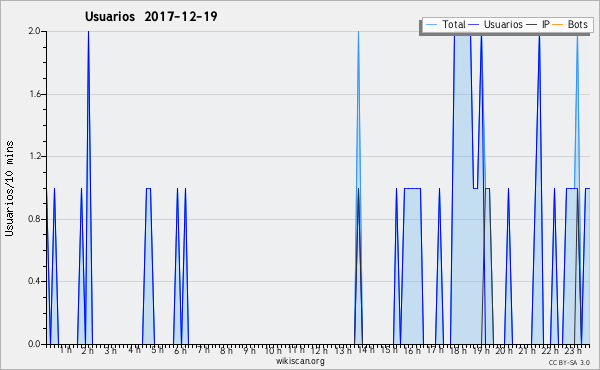Click the 1.2 y-axis value
600x370 pixels.
[x=34, y=156]
